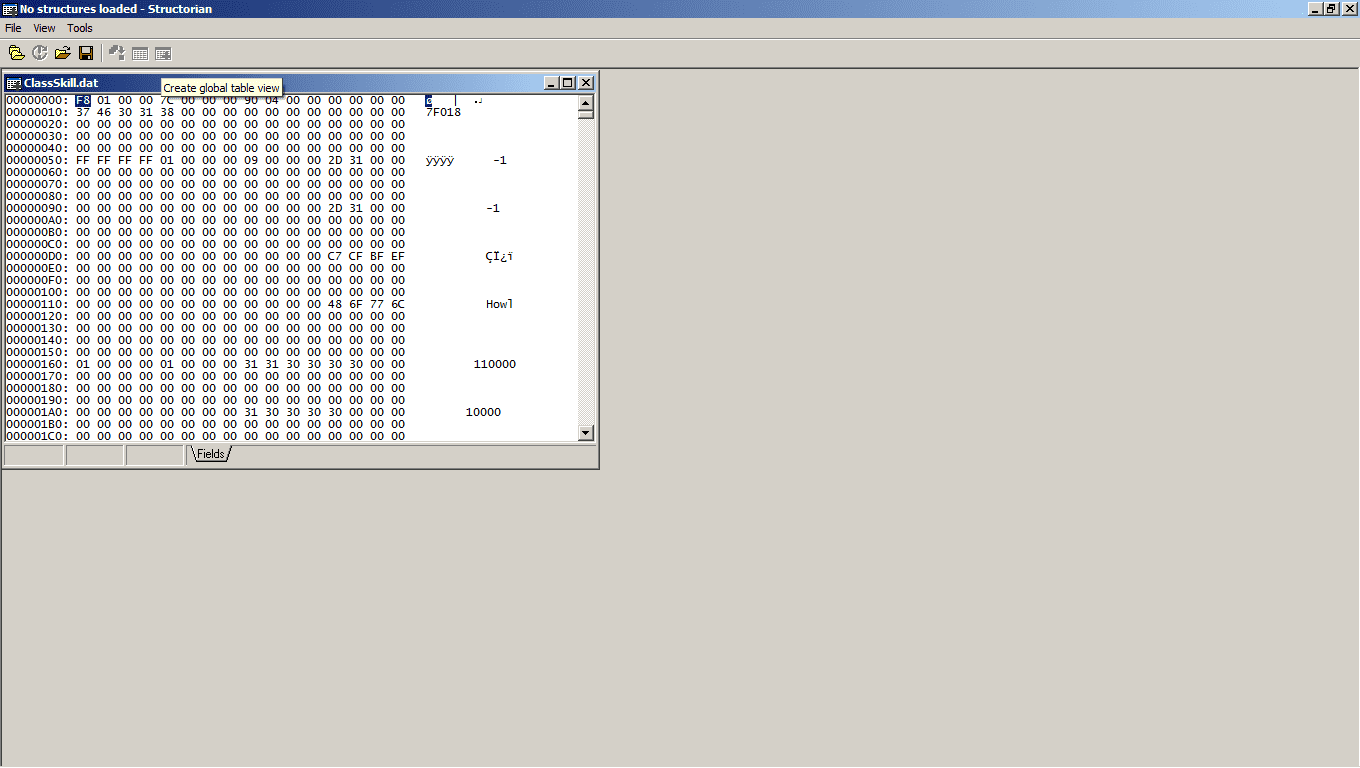Click address label 00000050
This screenshot has height=768, width=1360.
pos(37,160)
